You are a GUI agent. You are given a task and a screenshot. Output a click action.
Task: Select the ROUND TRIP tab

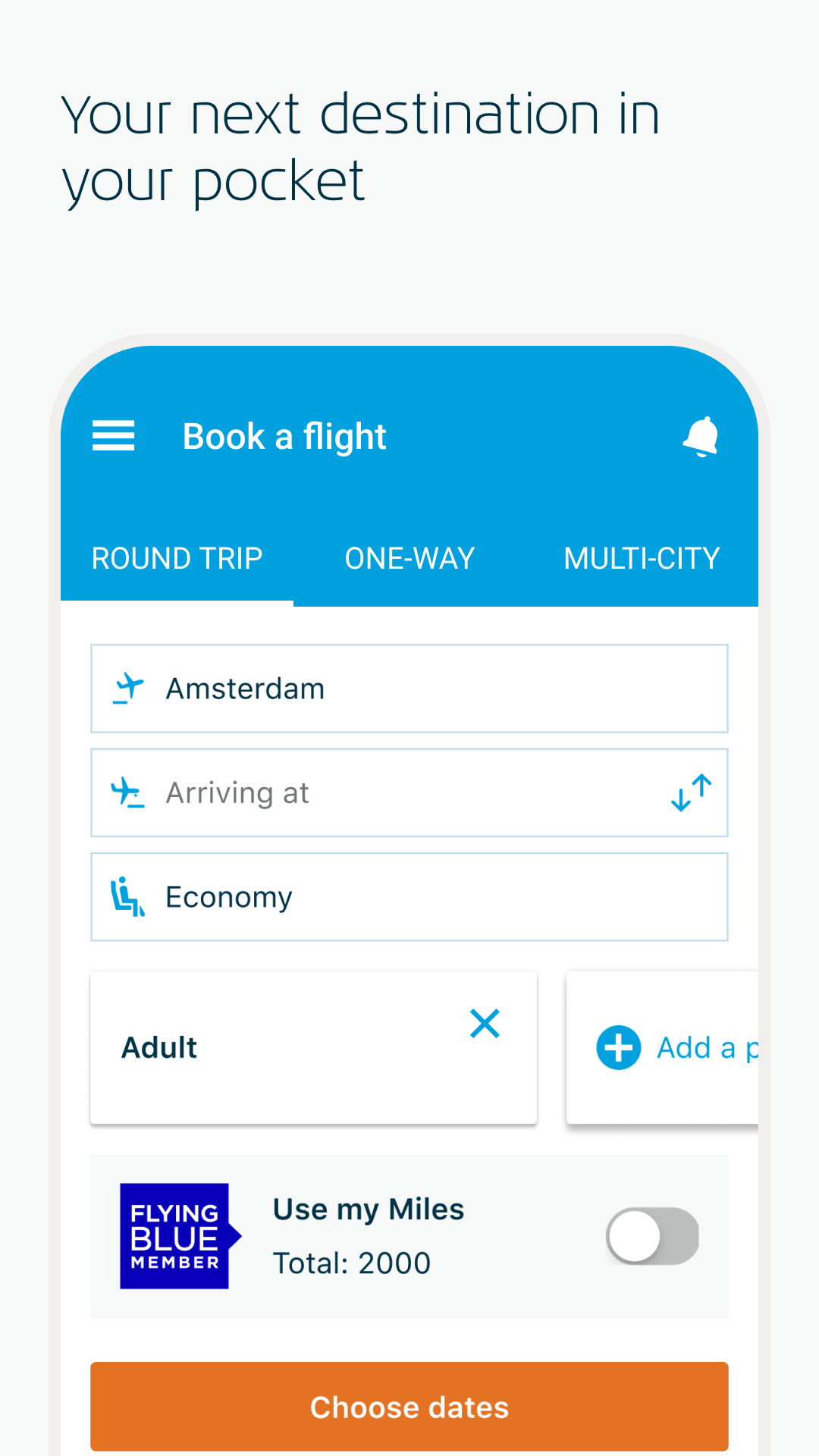coord(177,559)
